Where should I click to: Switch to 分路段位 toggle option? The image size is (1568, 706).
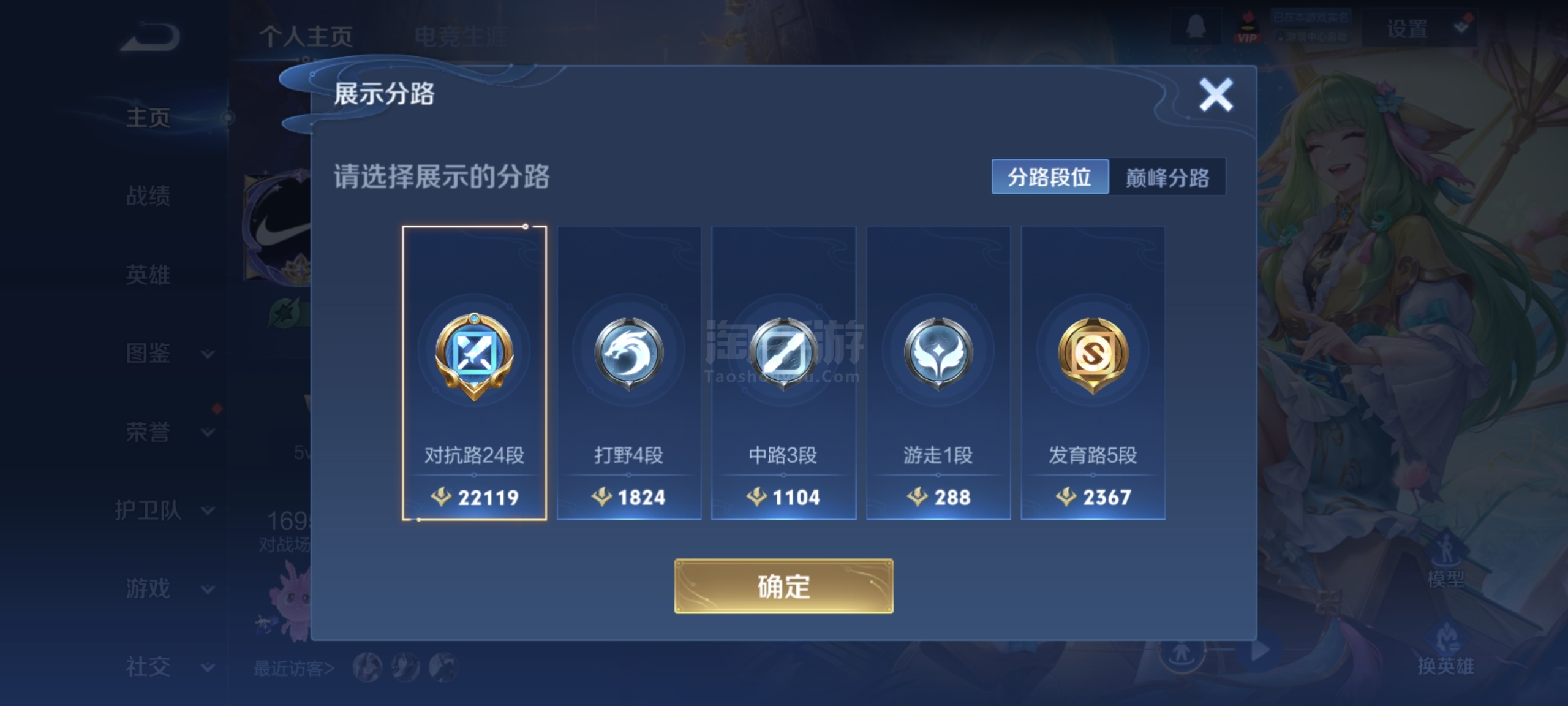coord(1050,177)
